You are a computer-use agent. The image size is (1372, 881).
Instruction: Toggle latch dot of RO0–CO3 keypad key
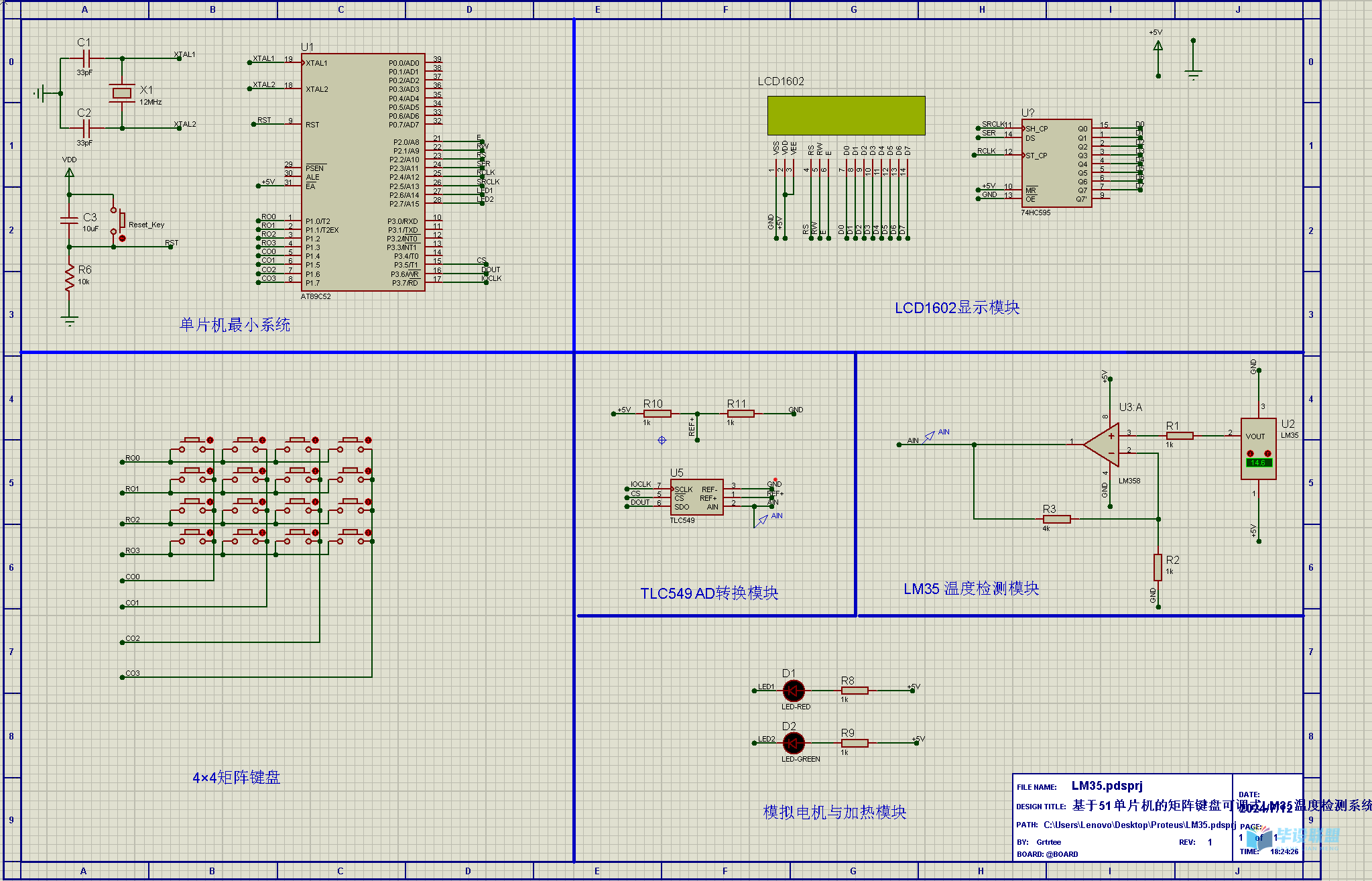368,440
